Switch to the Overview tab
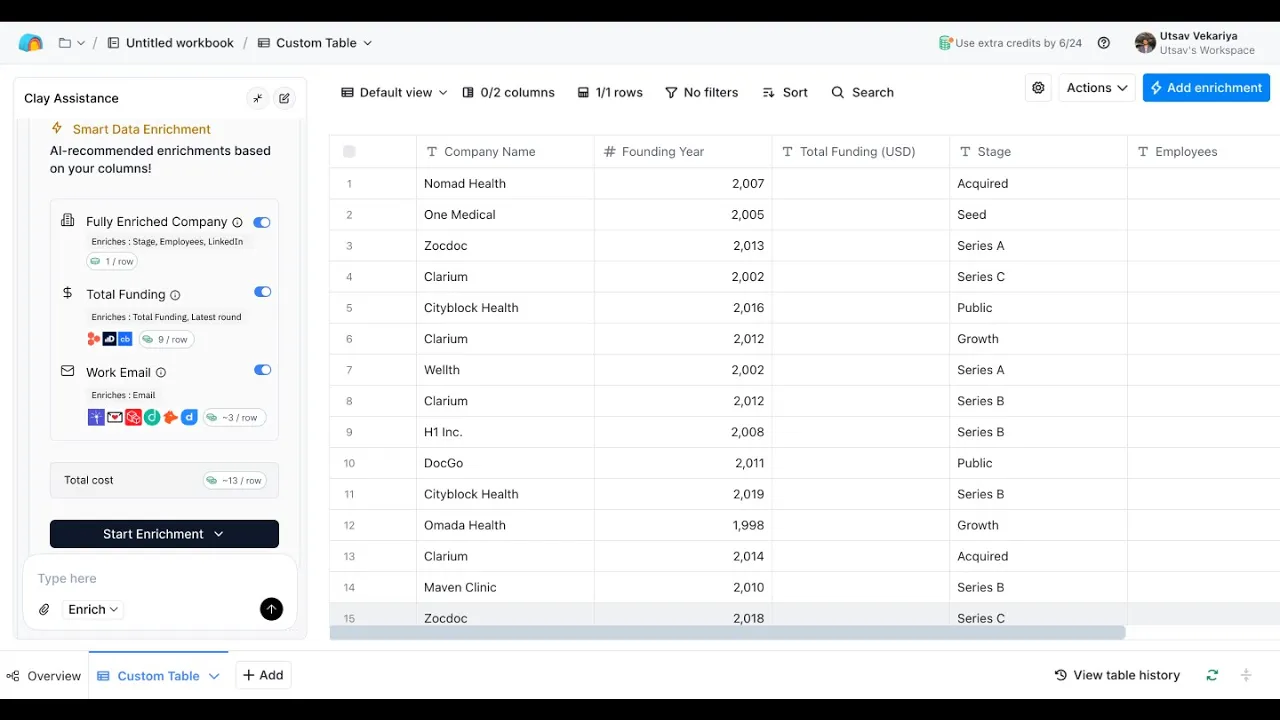Screen dimensions: 1280x720 point(44,676)
